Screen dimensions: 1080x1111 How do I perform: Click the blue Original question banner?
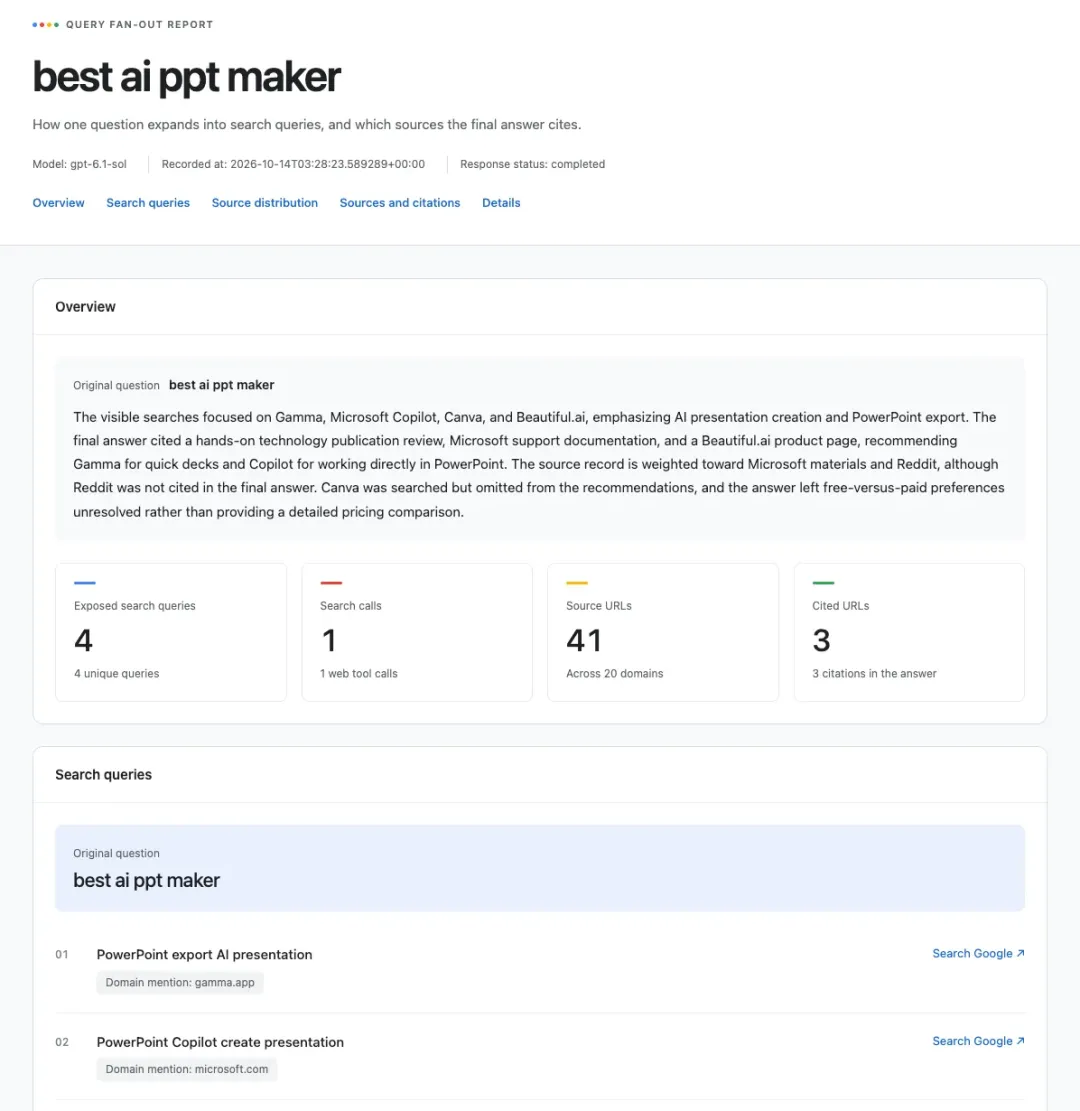[x=540, y=868]
